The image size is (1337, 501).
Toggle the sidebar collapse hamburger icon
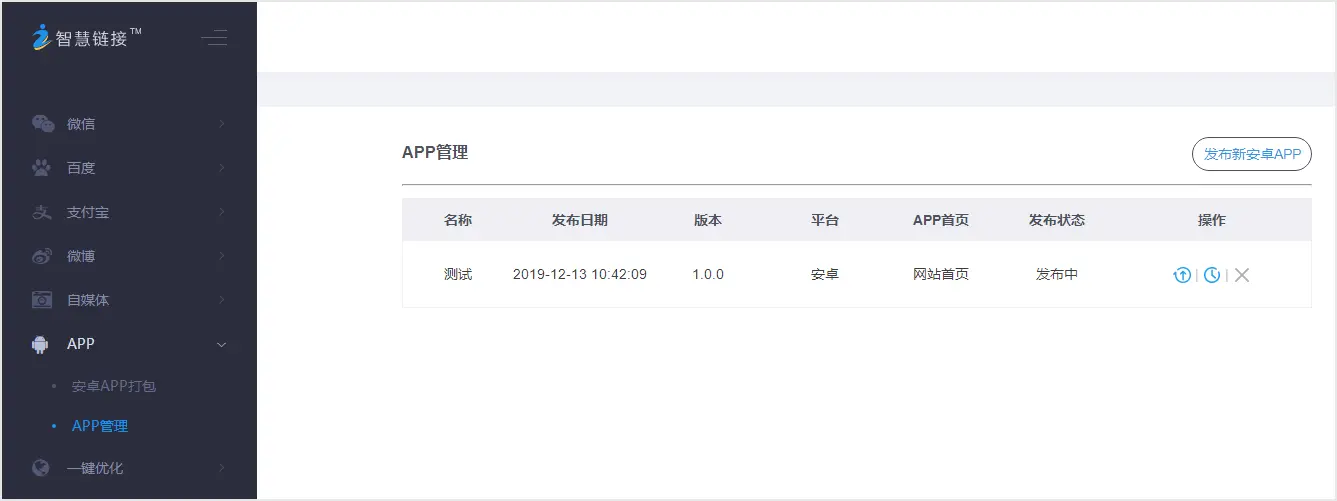[x=214, y=39]
